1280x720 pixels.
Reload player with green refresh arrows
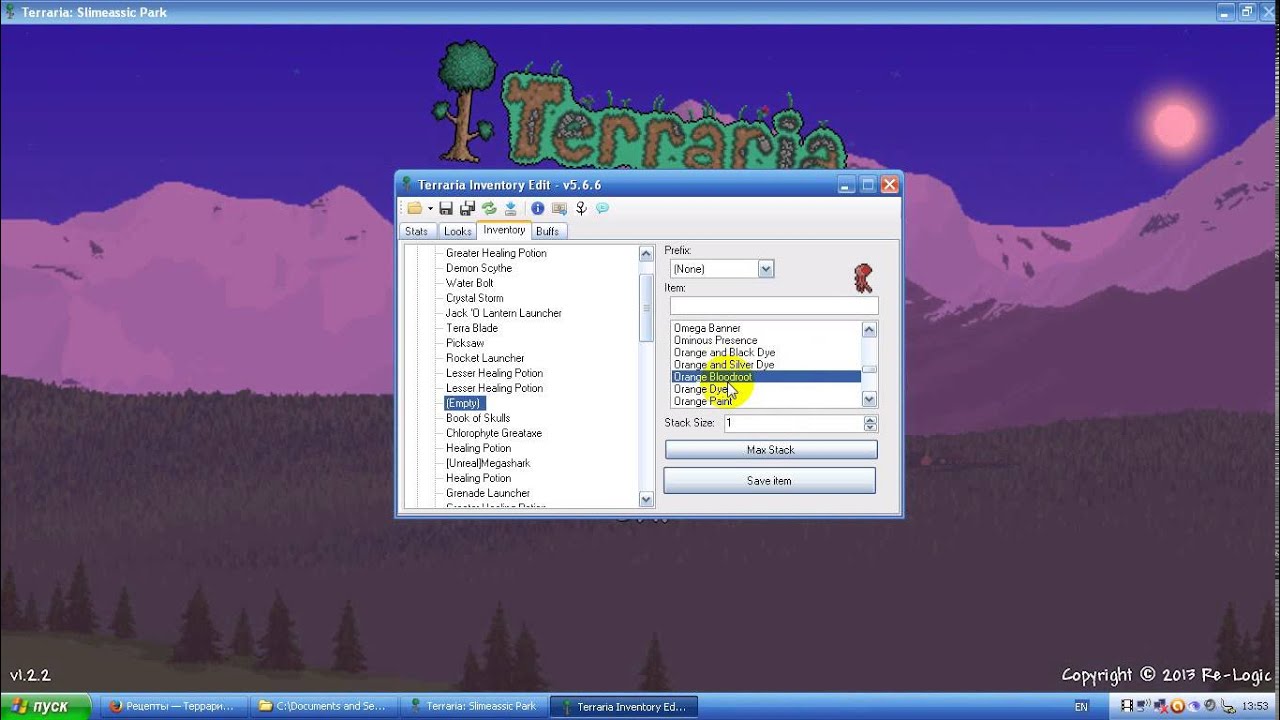(x=489, y=208)
